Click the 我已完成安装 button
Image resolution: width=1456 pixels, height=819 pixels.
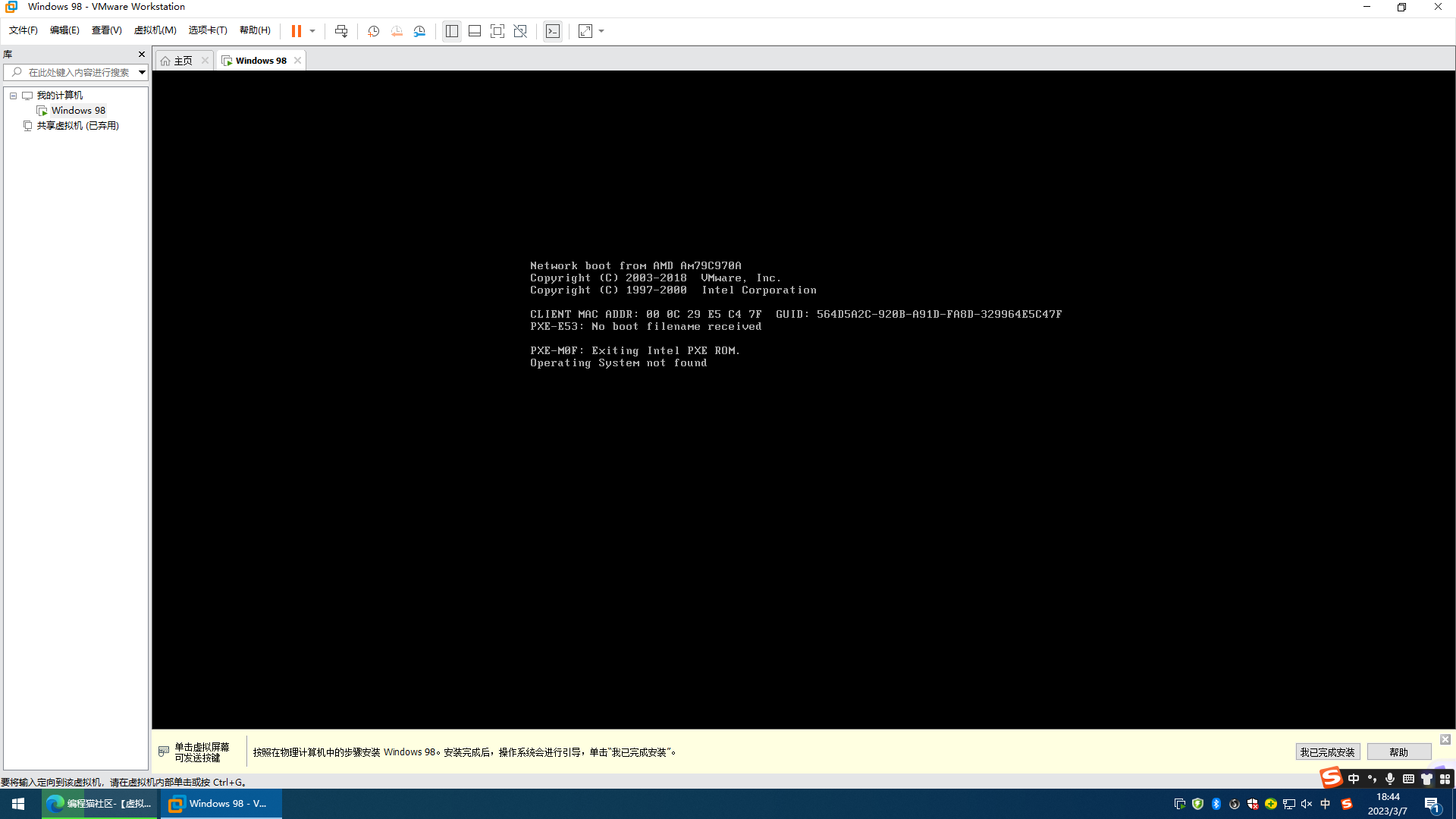(1327, 752)
